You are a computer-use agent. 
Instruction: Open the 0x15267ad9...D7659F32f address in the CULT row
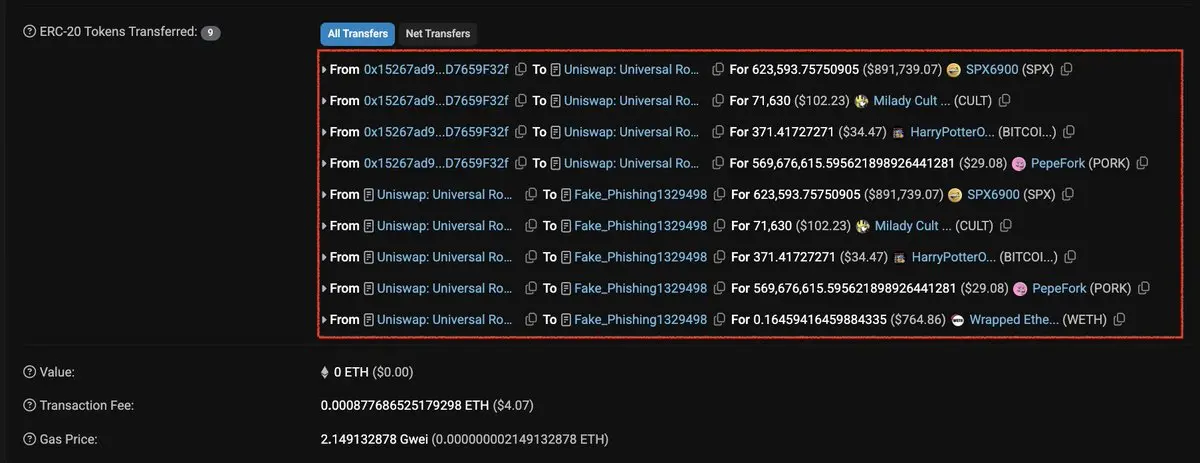(436, 101)
